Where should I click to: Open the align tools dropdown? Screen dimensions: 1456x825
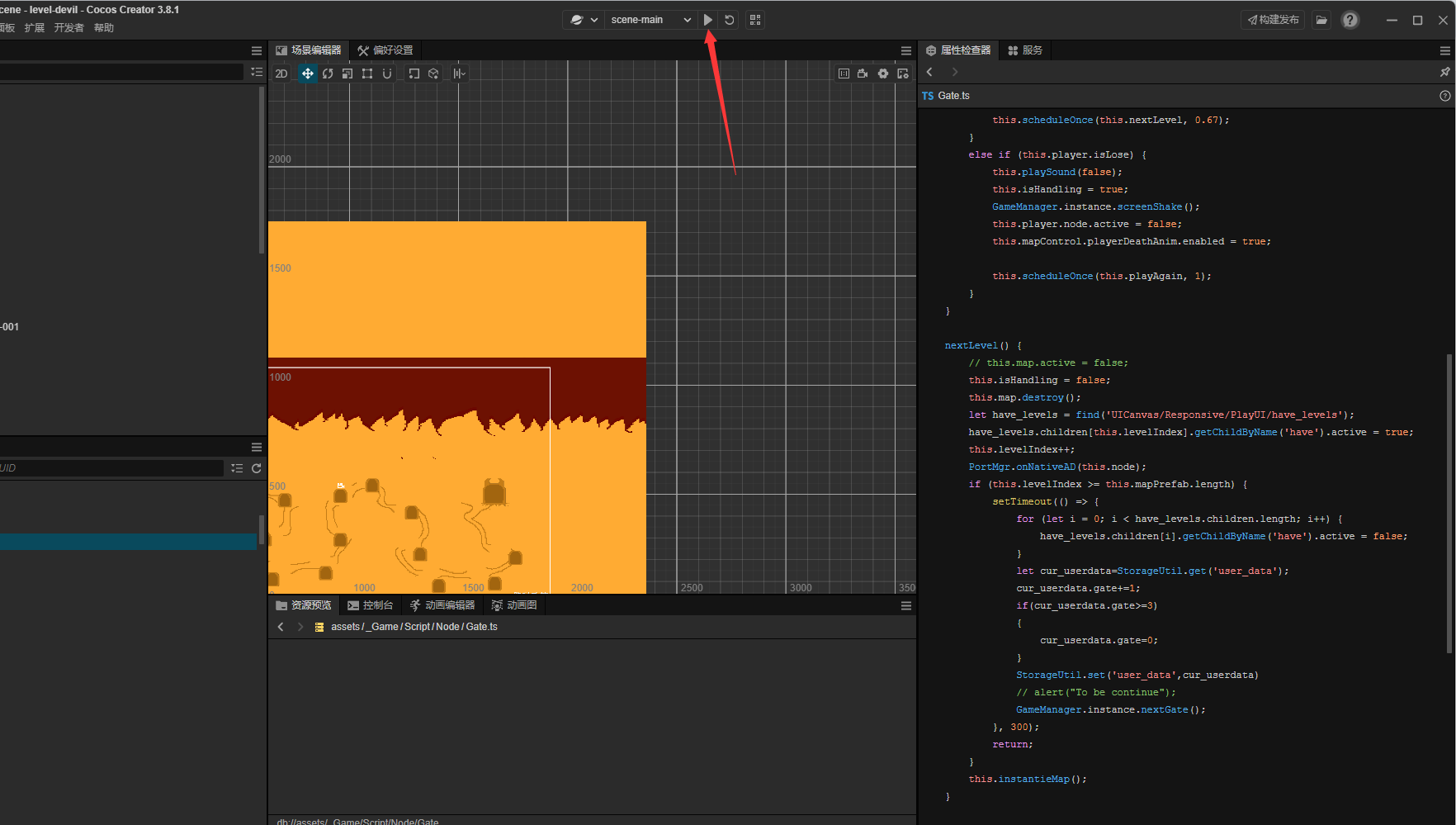(x=460, y=73)
